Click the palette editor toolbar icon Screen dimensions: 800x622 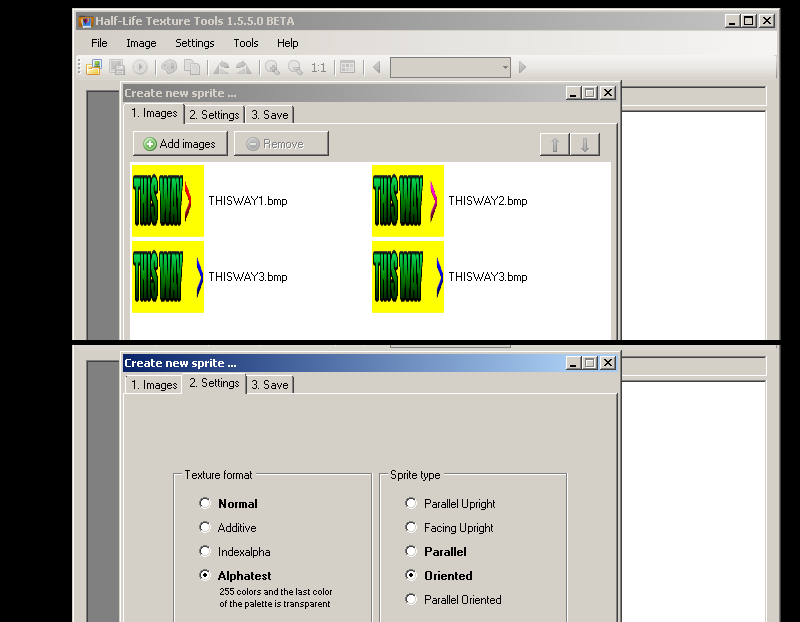pos(169,67)
